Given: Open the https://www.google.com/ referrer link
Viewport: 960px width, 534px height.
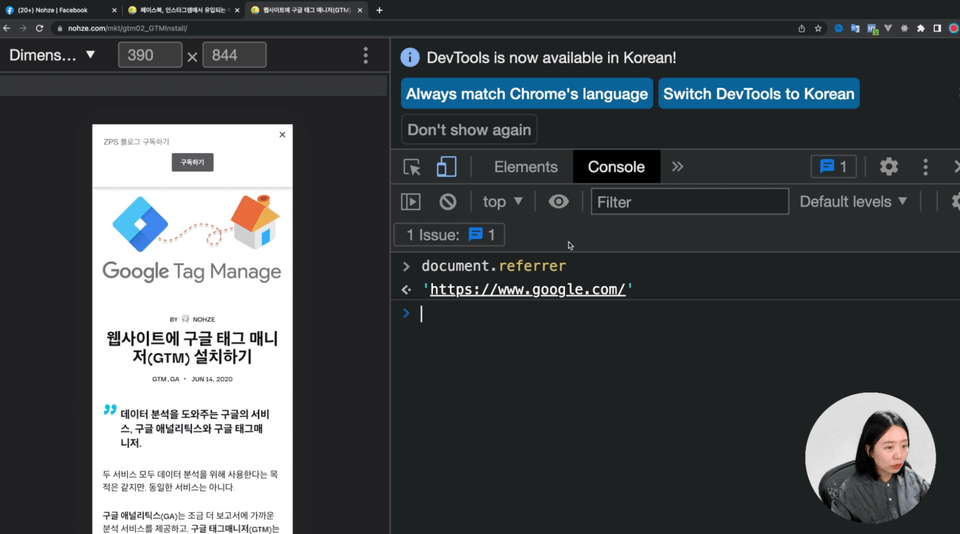Looking at the screenshot, I should click(x=527, y=289).
